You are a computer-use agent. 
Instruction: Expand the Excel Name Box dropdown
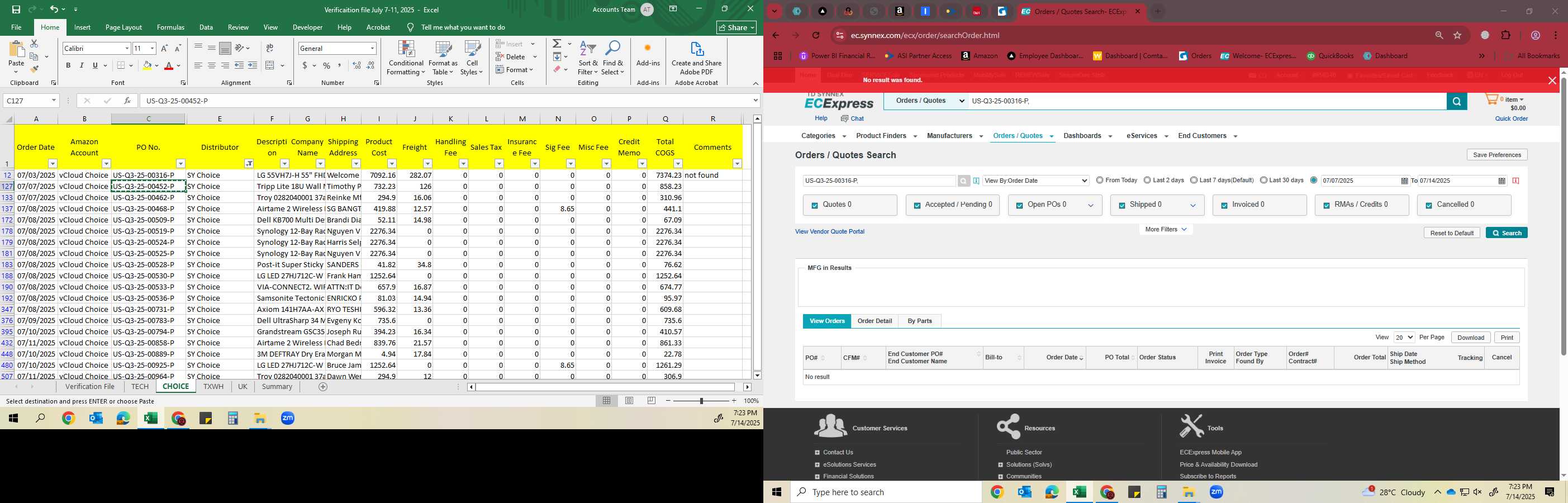coord(54,101)
